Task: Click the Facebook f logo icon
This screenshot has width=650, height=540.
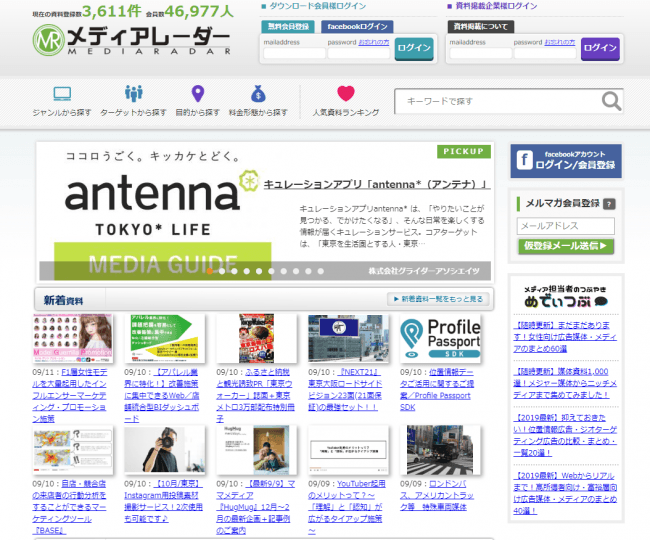Action: [524, 160]
